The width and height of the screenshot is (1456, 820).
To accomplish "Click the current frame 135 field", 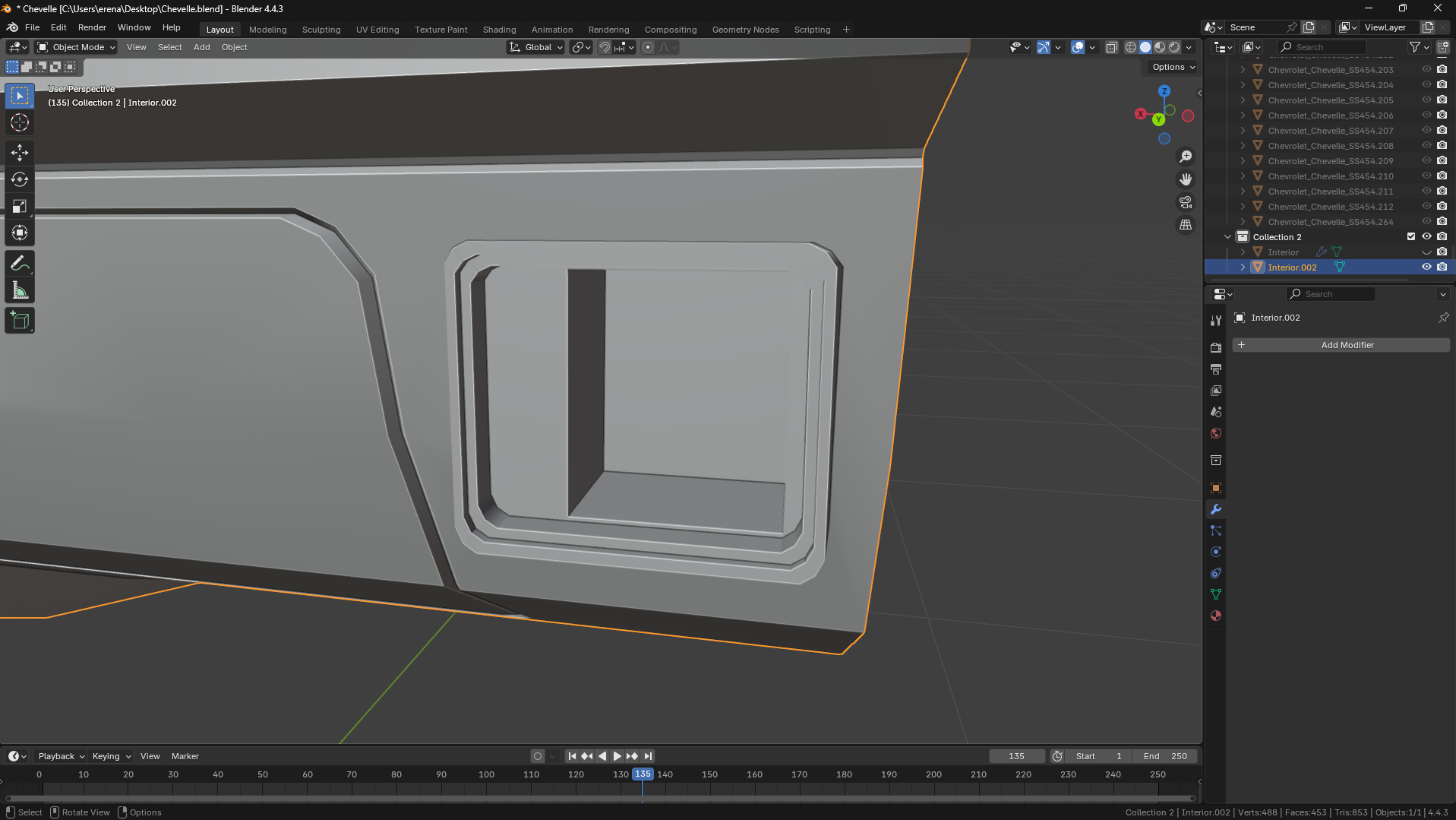I will [x=1016, y=756].
